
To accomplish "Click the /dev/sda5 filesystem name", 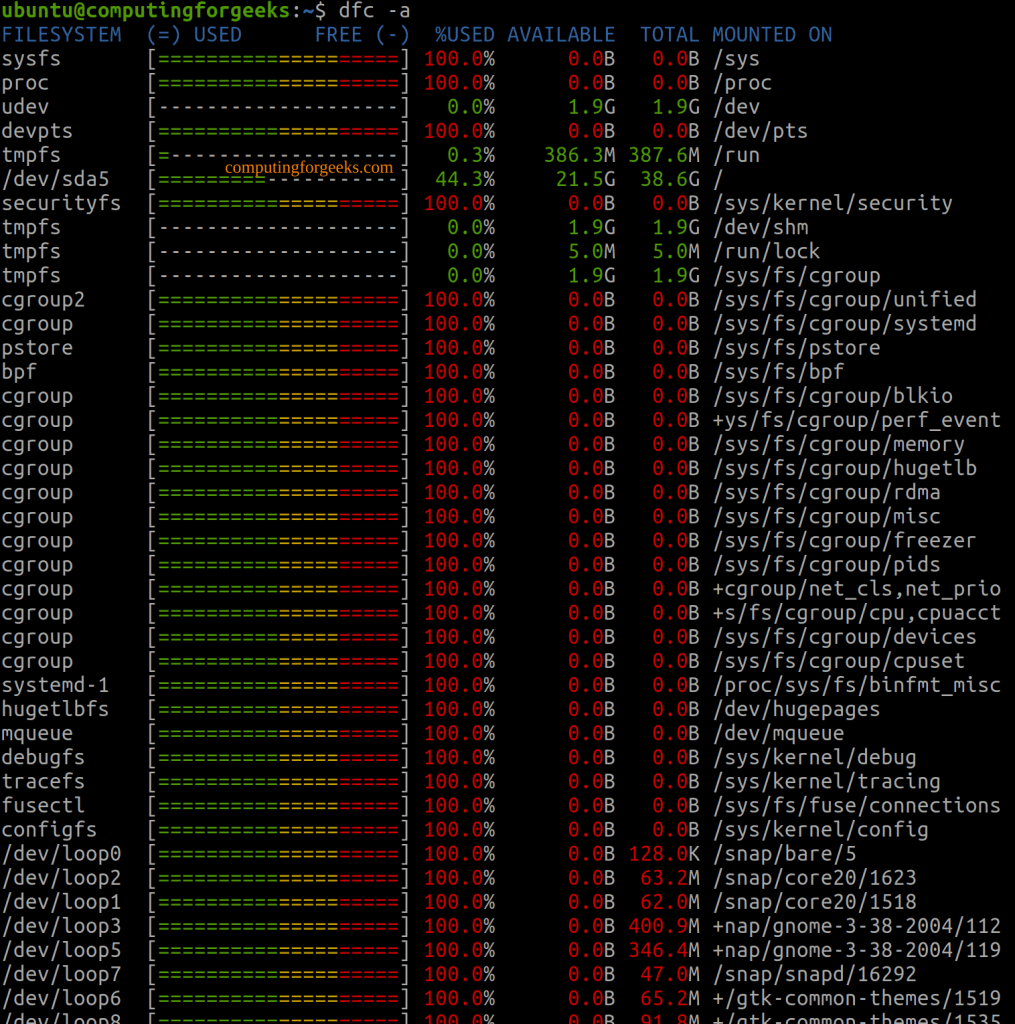I will 56,179.
